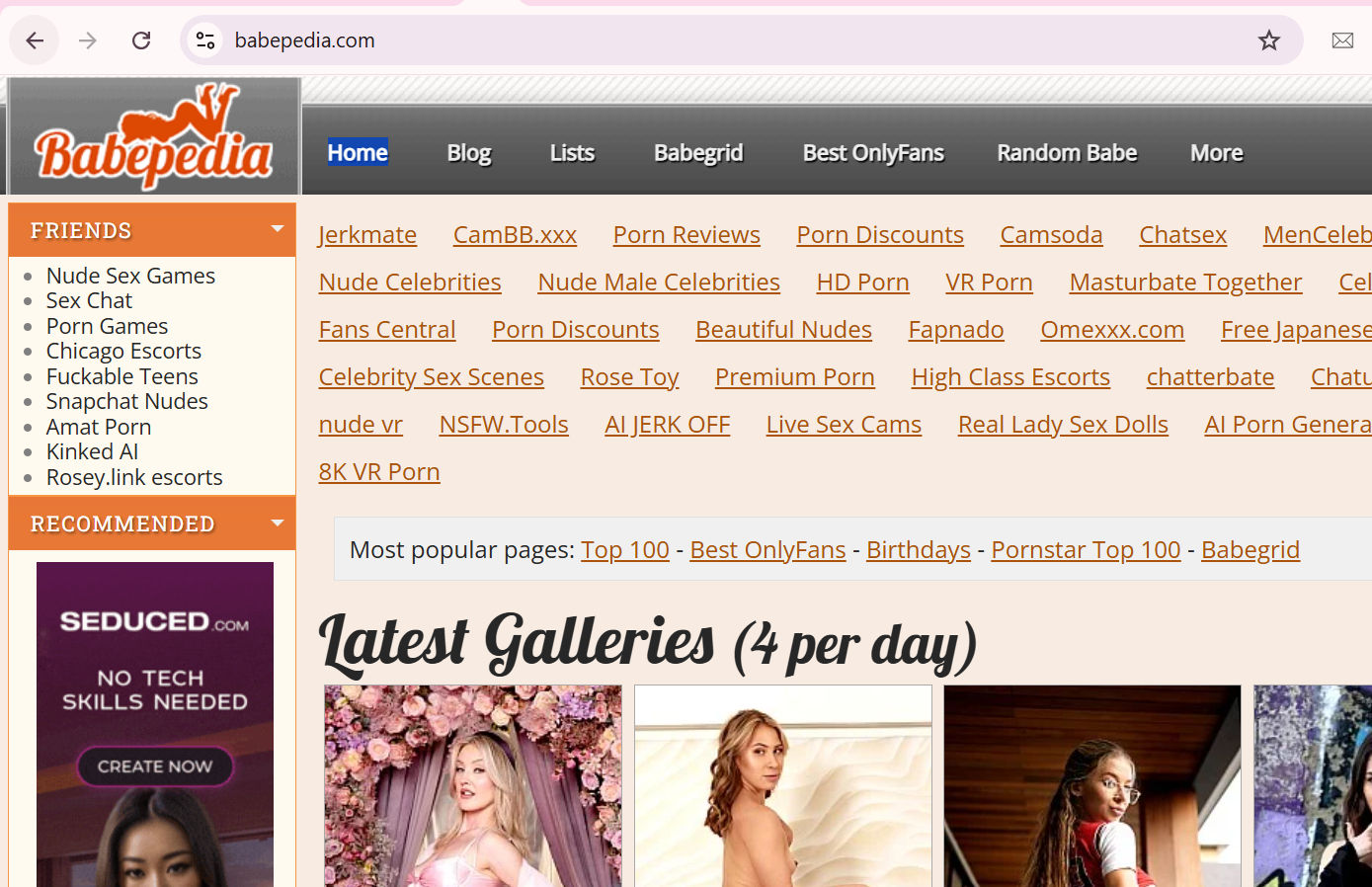Open the Fapnado link

956,329
